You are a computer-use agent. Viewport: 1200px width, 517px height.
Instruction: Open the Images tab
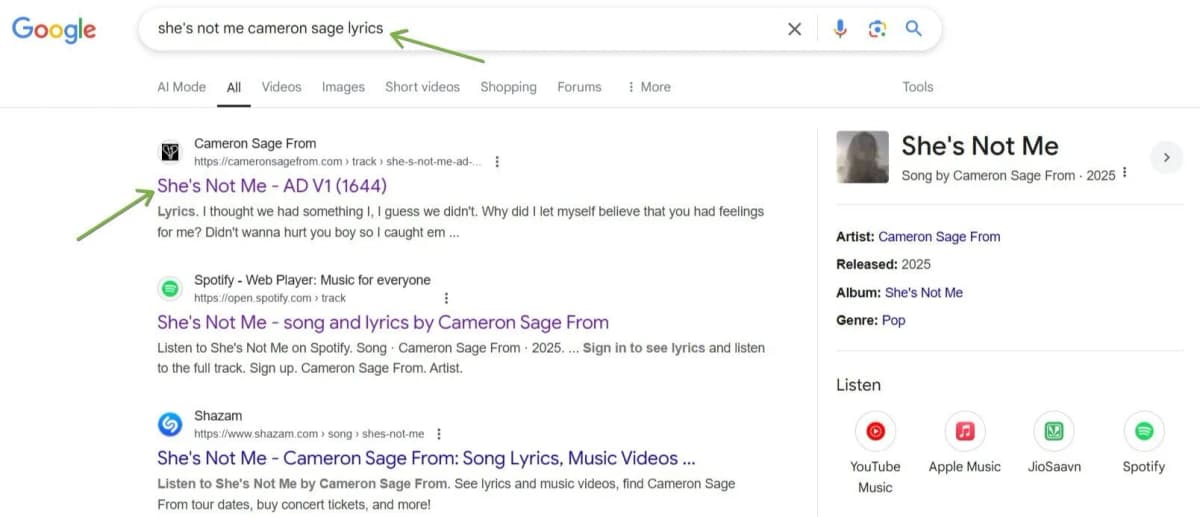pos(343,87)
